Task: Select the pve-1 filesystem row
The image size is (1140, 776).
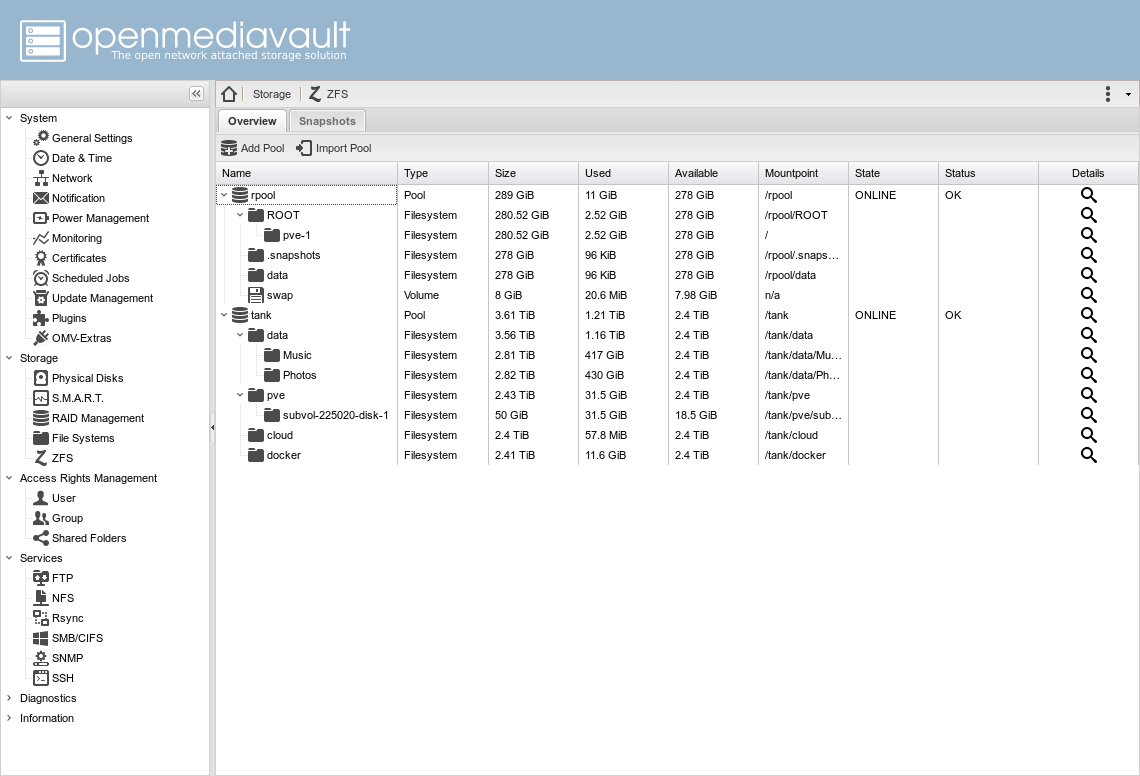Action: click(x=677, y=235)
